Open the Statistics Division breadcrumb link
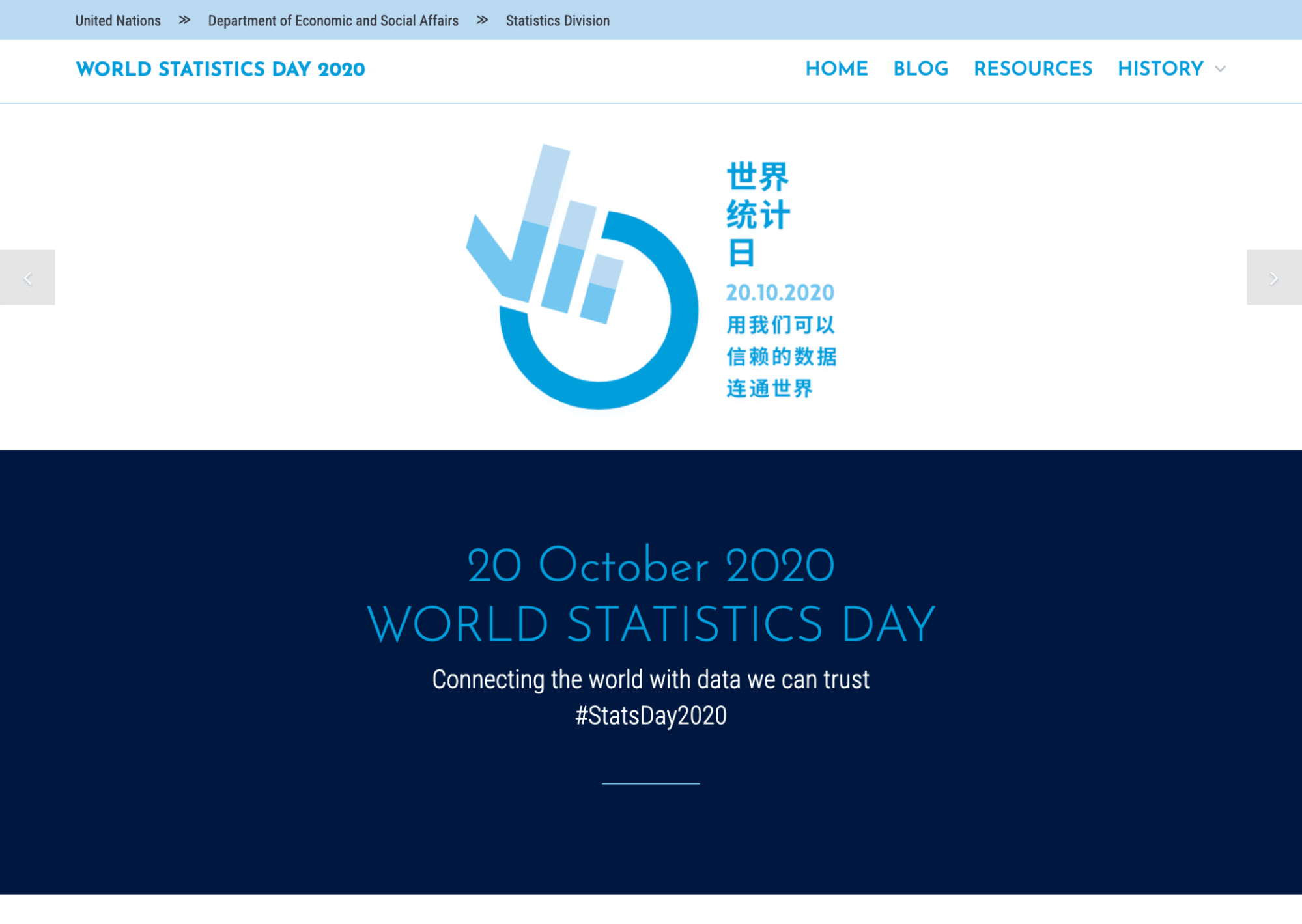This screenshot has width=1302, height=924. 558,20
